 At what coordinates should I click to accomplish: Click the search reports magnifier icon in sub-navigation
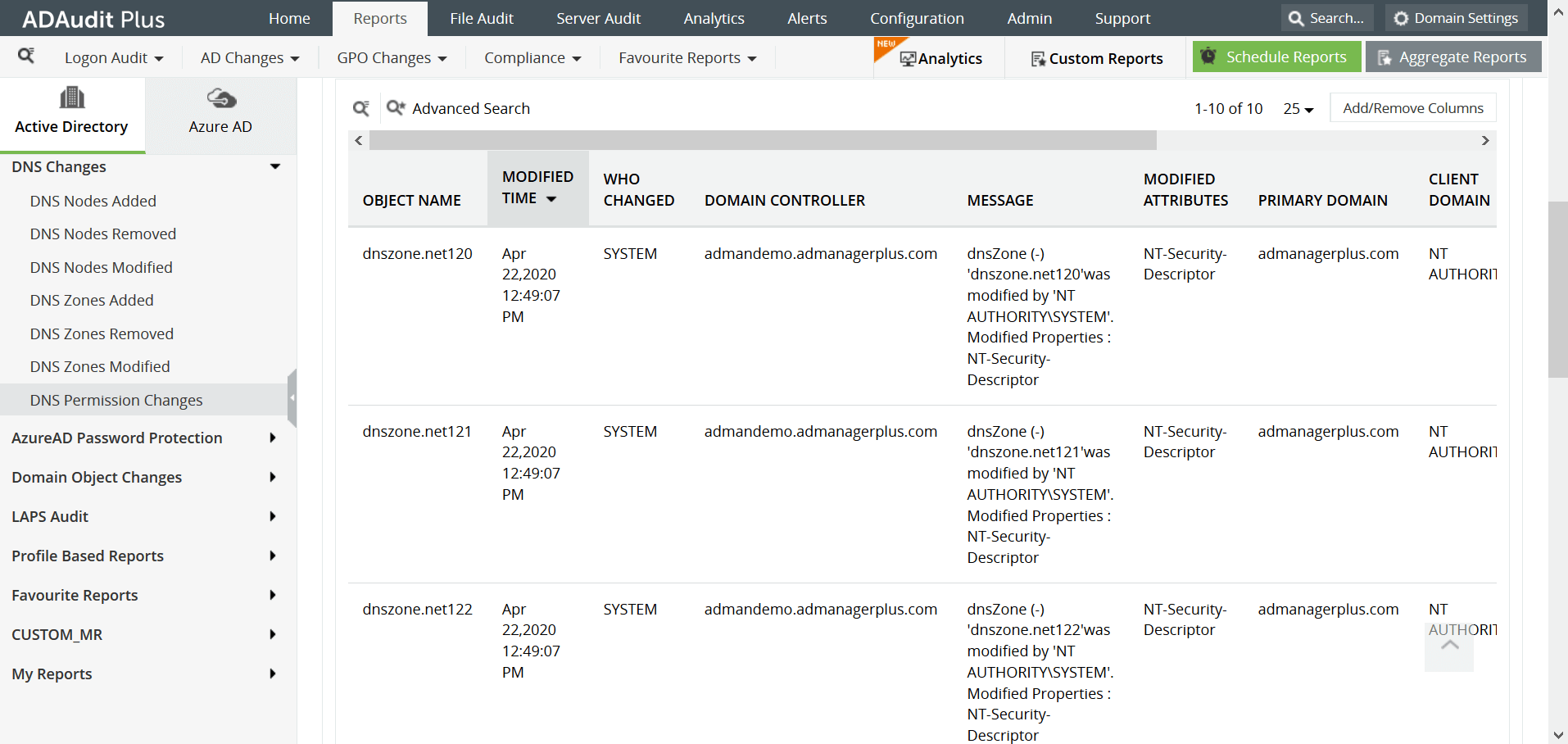(x=26, y=56)
